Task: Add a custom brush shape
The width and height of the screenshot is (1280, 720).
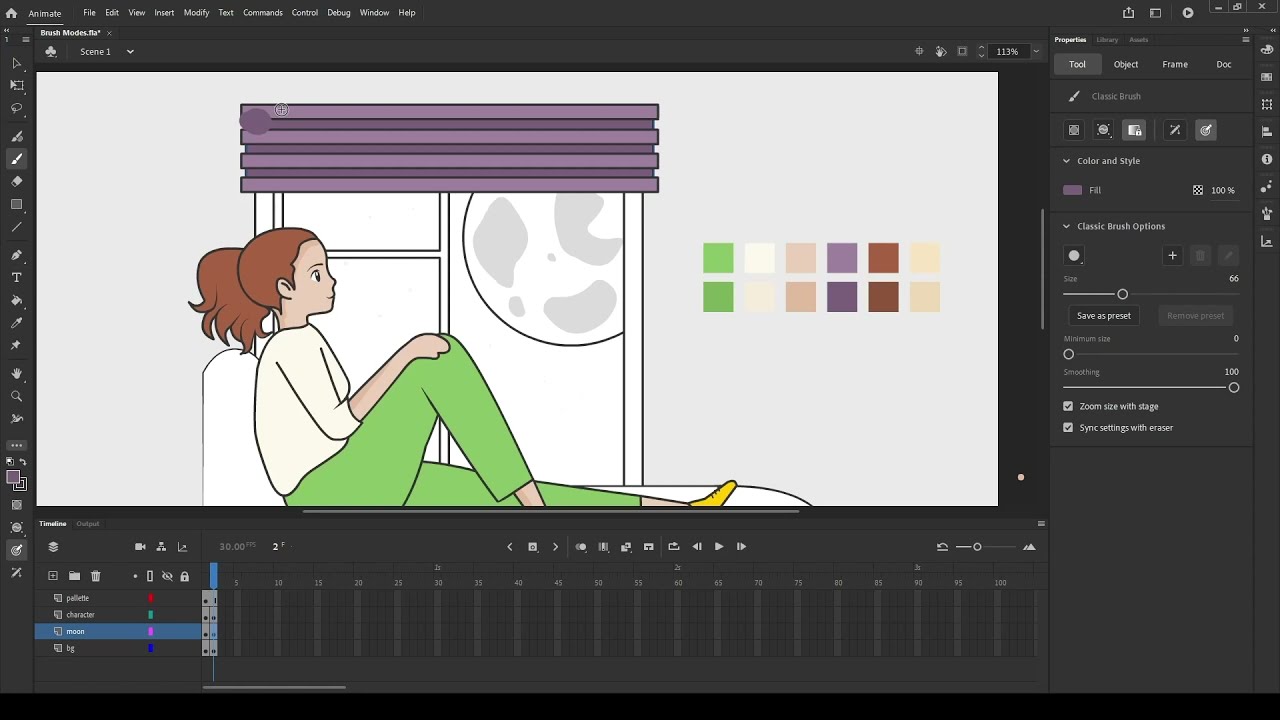Action: coord(1172,256)
